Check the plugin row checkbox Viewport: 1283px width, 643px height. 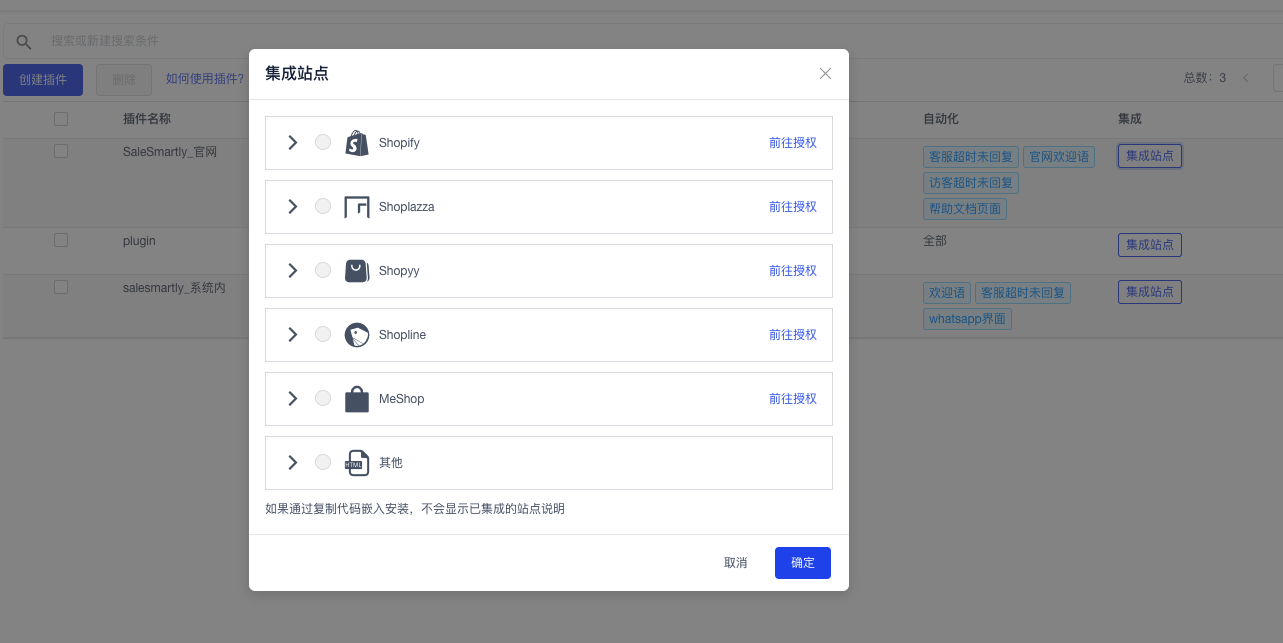61,240
